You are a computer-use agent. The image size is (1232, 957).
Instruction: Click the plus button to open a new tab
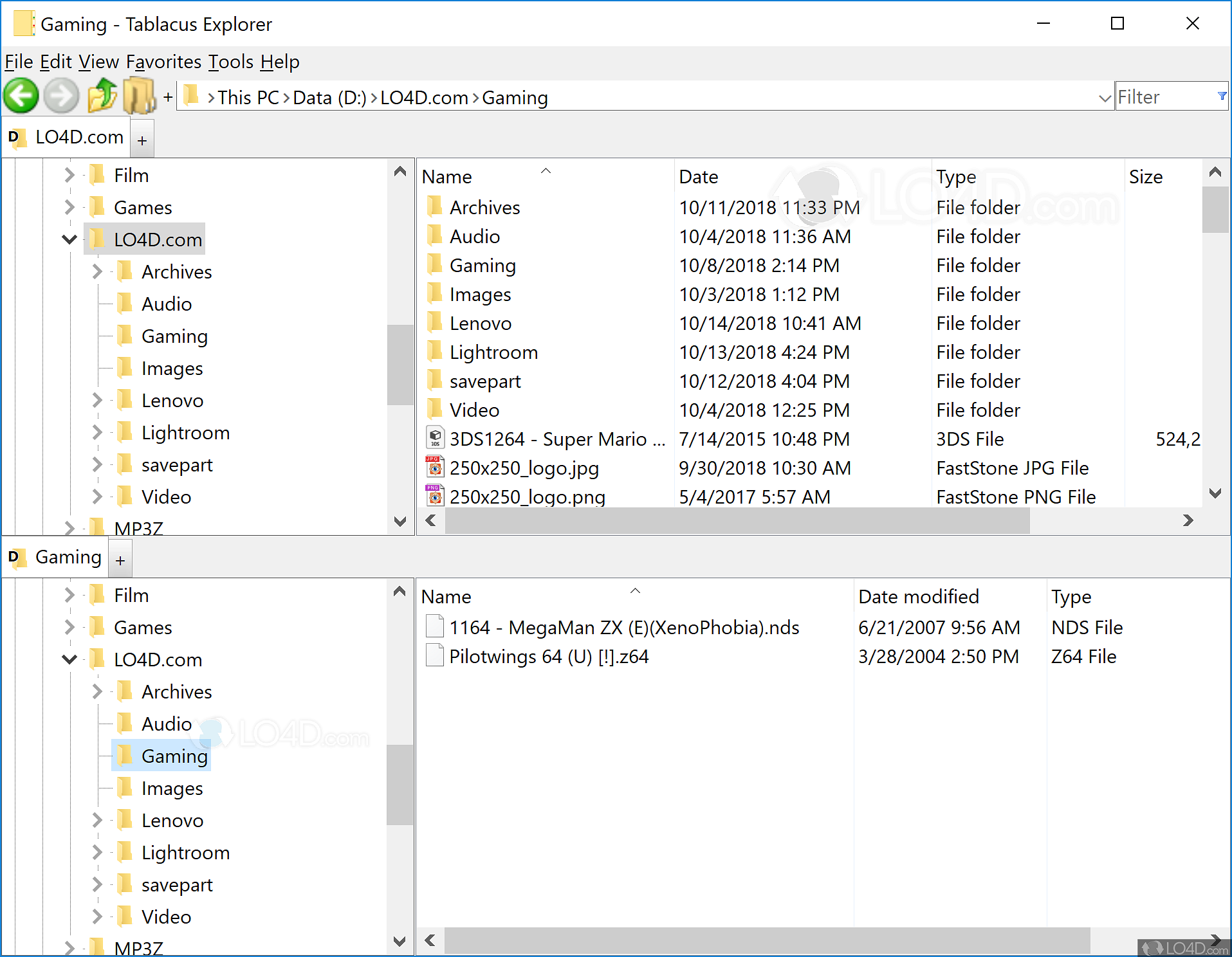tap(142, 138)
